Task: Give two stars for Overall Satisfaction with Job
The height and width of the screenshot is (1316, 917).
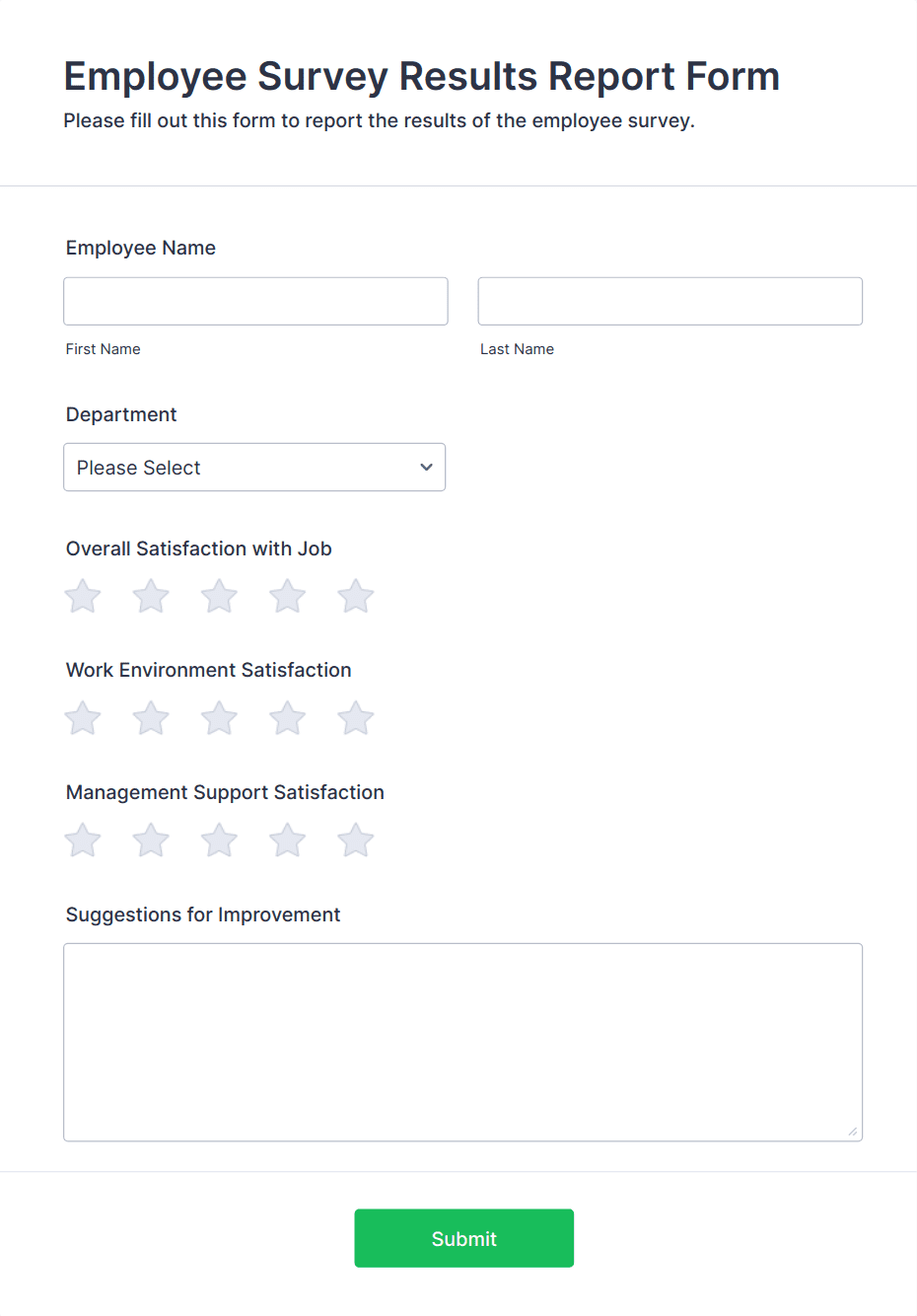Action: 150,596
